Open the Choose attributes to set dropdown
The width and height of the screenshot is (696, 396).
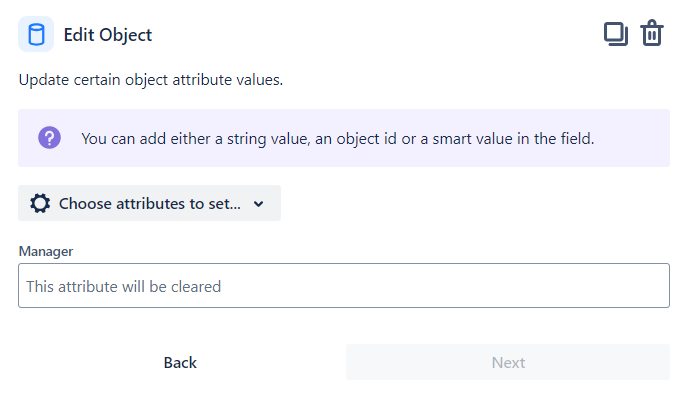coord(149,203)
